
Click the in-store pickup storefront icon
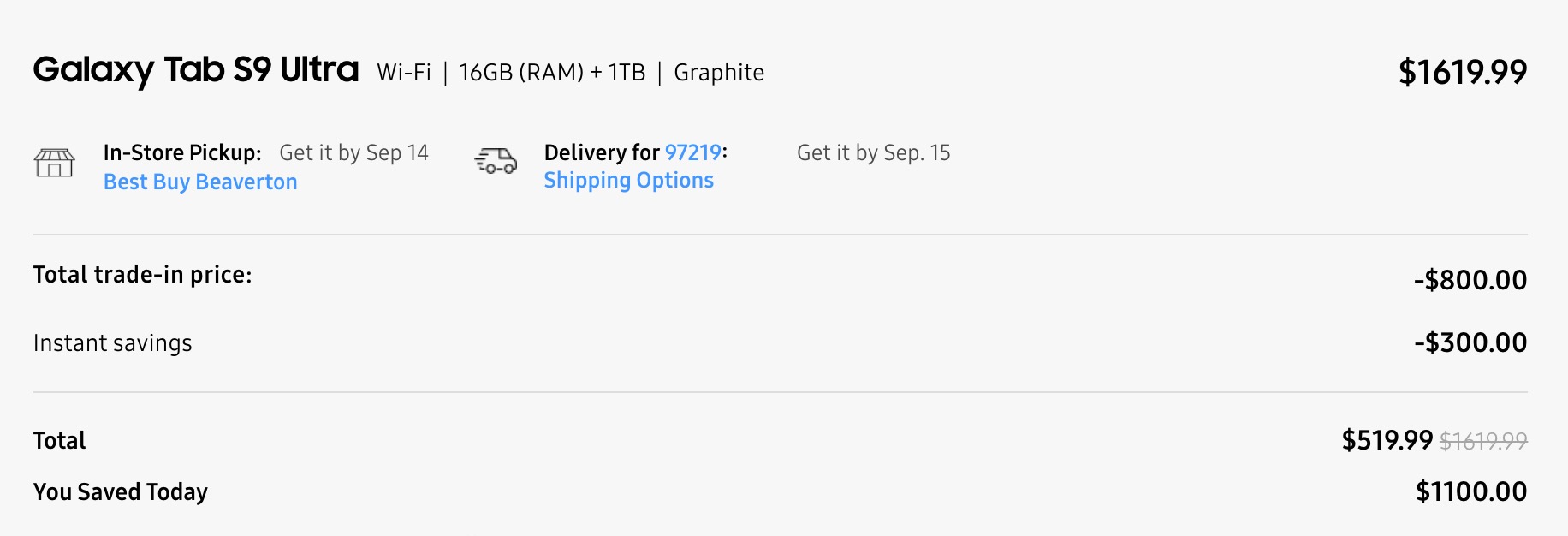point(54,162)
